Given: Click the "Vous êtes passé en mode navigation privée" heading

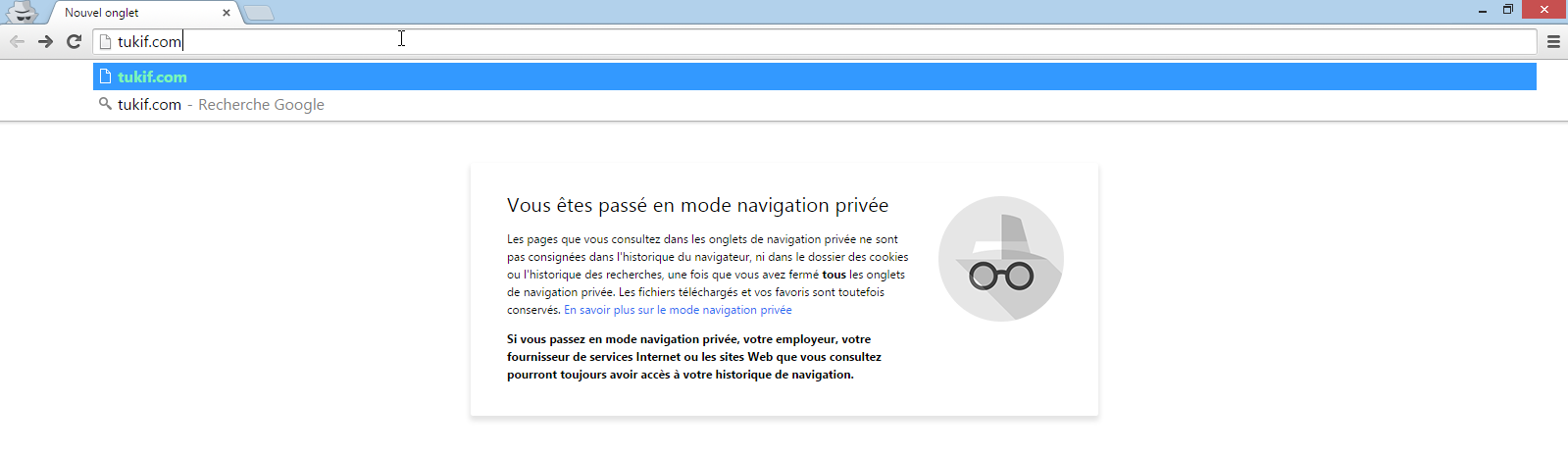Looking at the screenshot, I should click(697, 205).
